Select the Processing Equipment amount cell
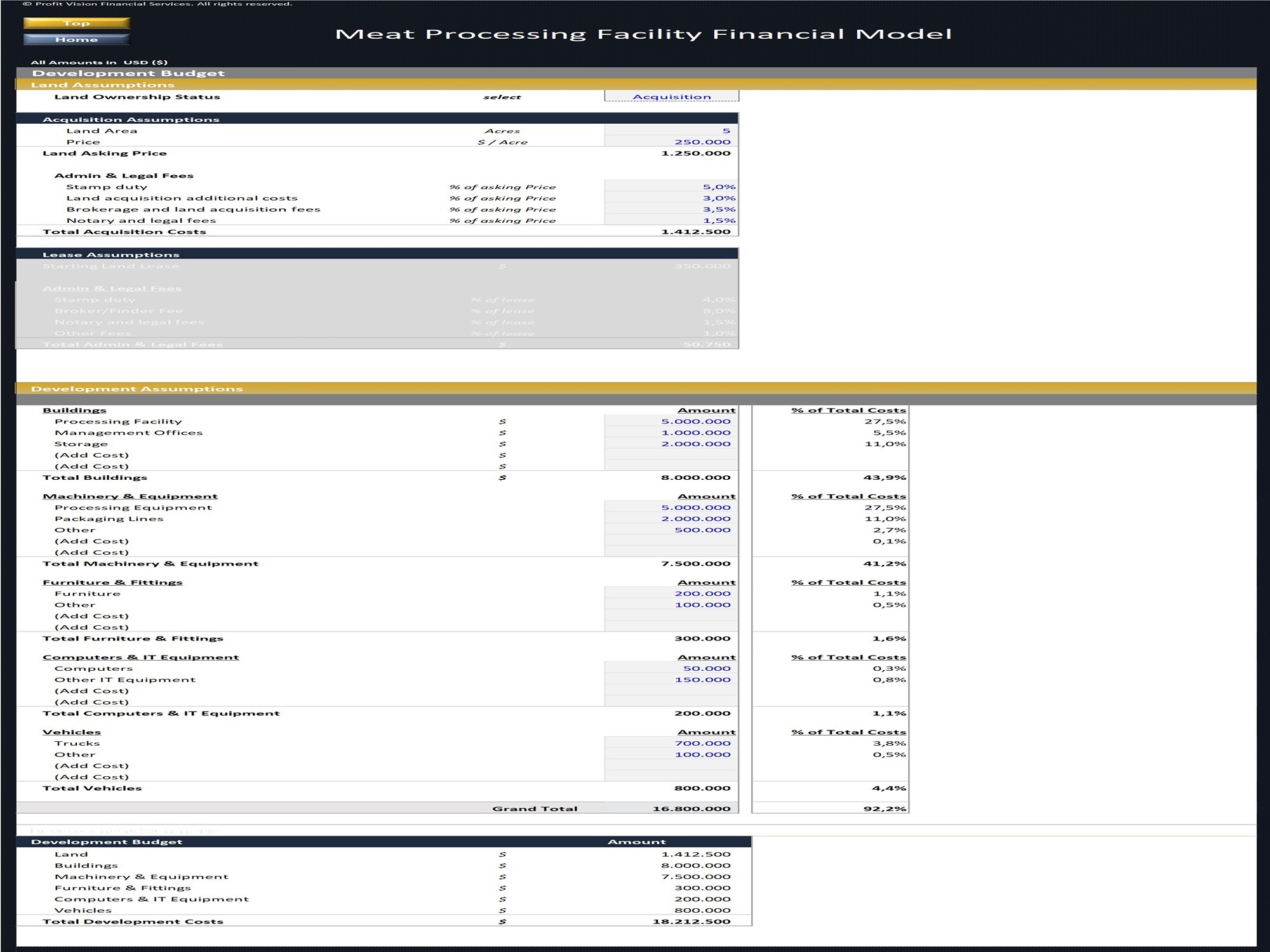Viewport: 1270px width, 952px height. [671, 508]
